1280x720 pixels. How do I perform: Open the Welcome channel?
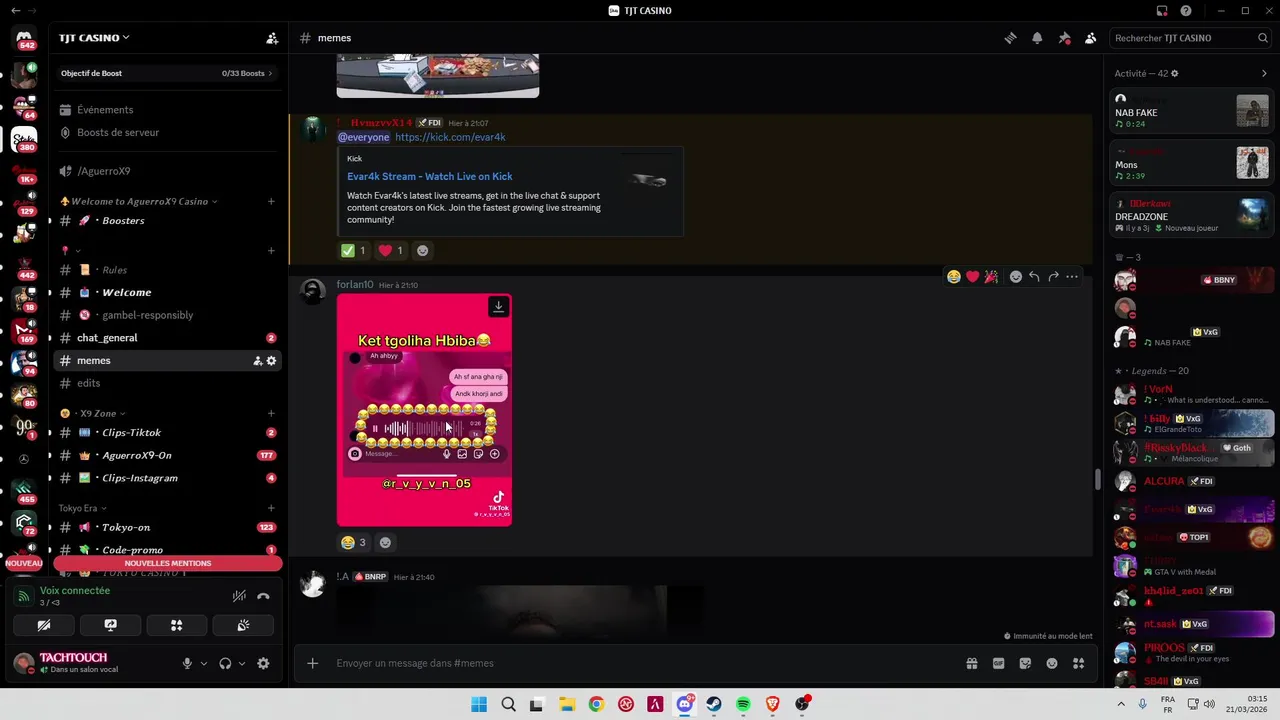click(x=167, y=292)
